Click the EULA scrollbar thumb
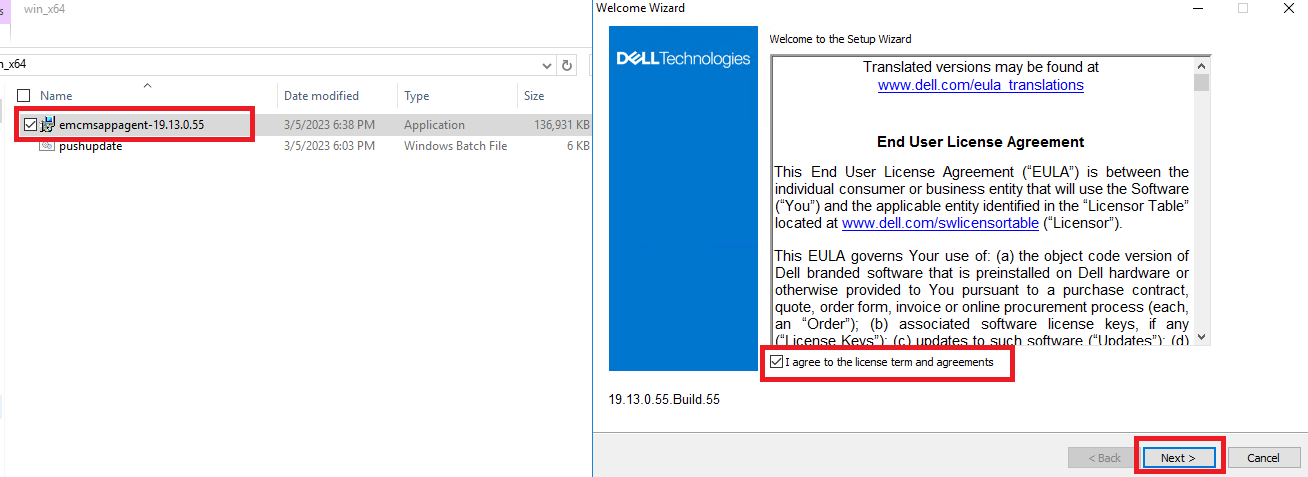The height and width of the screenshot is (477, 1308). (1201, 82)
